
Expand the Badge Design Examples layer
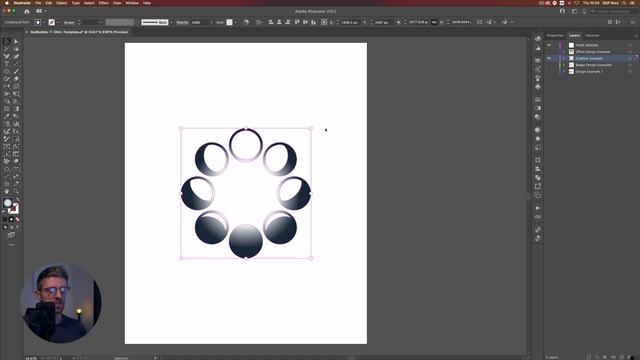[x=564, y=65]
